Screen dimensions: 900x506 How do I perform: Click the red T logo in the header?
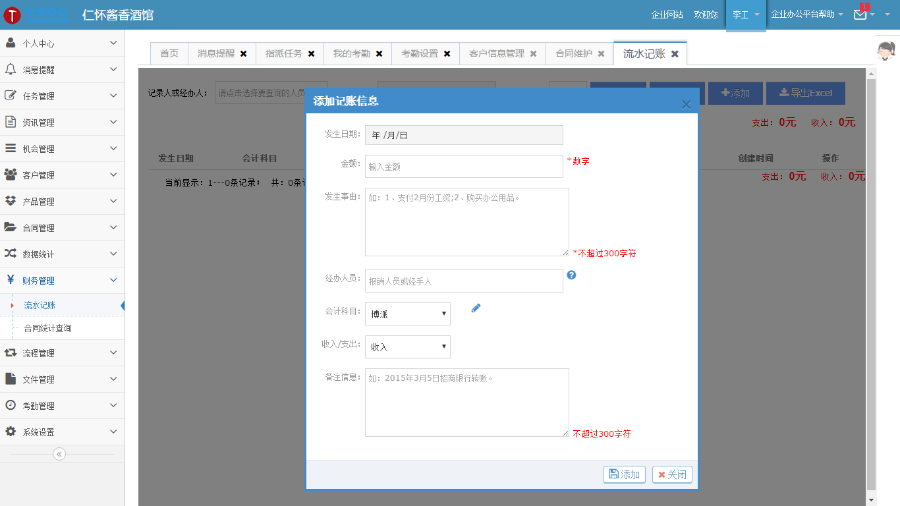pos(11,15)
